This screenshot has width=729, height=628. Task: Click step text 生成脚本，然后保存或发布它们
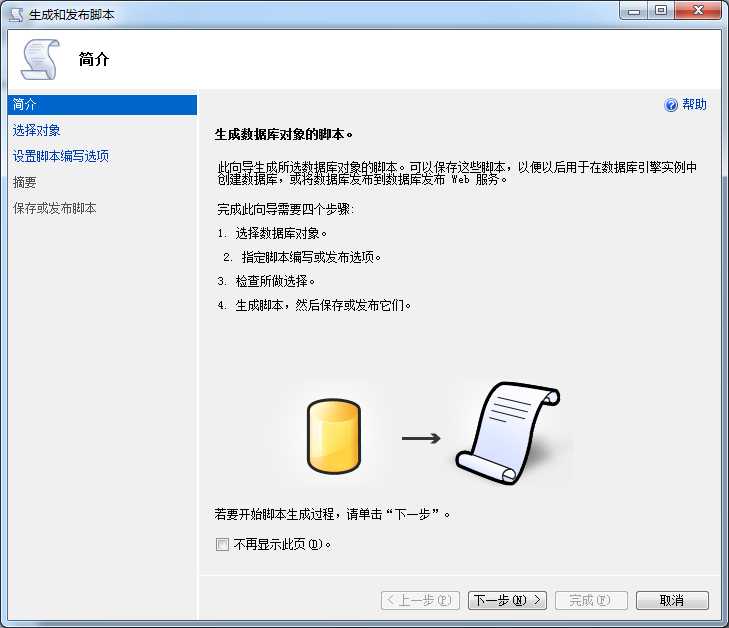click(323, 305)
